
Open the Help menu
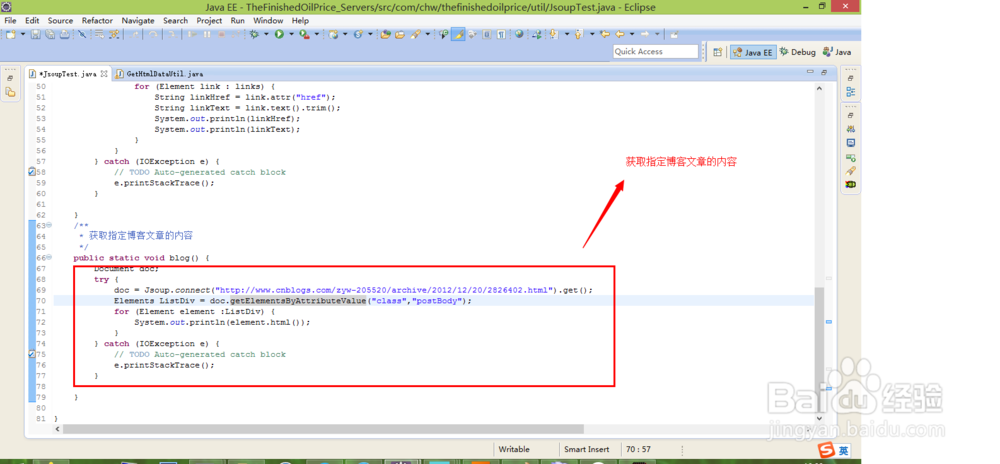(300, 20)
